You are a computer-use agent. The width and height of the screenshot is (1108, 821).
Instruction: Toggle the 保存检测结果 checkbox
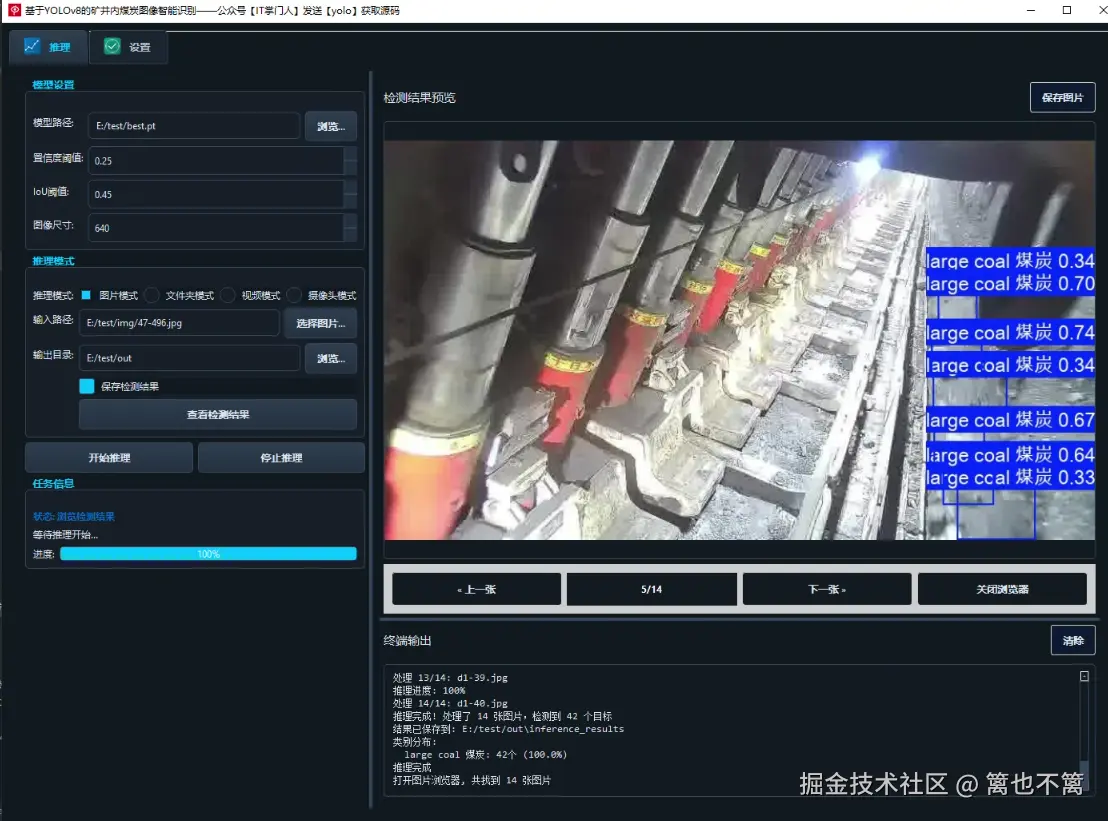(87, 386)
